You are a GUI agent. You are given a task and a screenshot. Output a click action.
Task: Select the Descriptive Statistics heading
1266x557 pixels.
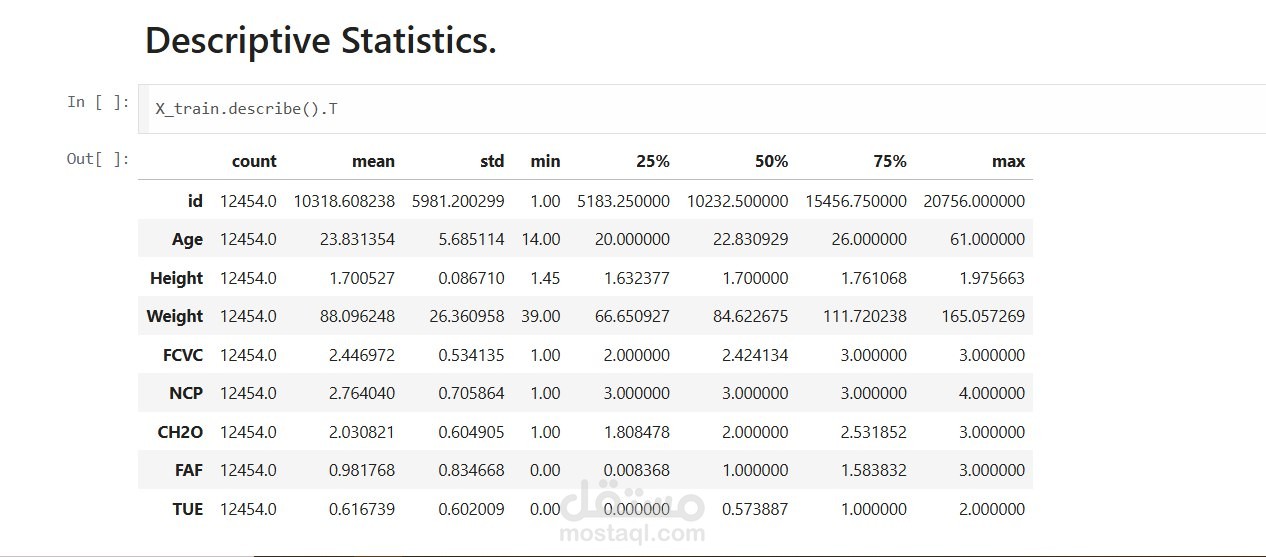[320, 41]
